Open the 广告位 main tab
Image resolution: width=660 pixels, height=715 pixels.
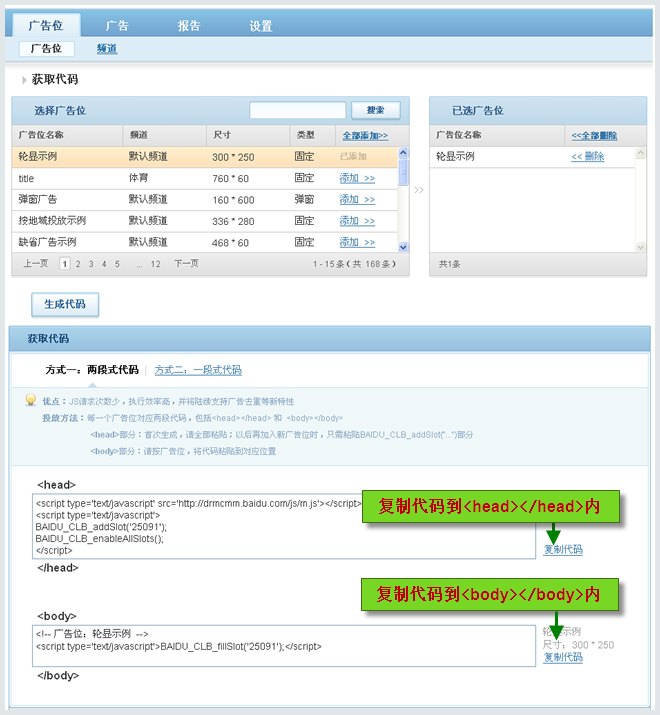[46, 25]
